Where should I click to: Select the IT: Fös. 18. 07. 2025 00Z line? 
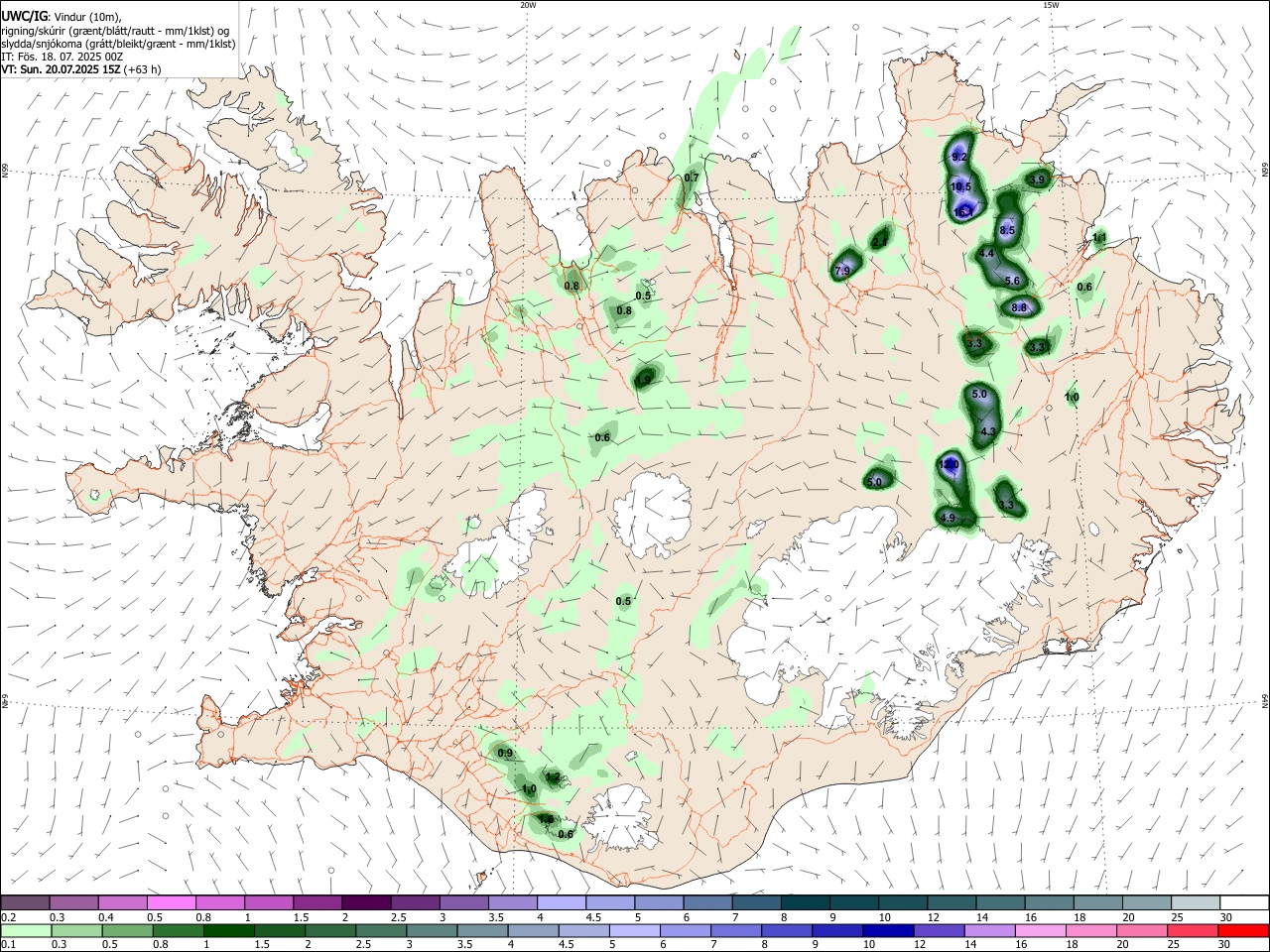tap(63, 57)
